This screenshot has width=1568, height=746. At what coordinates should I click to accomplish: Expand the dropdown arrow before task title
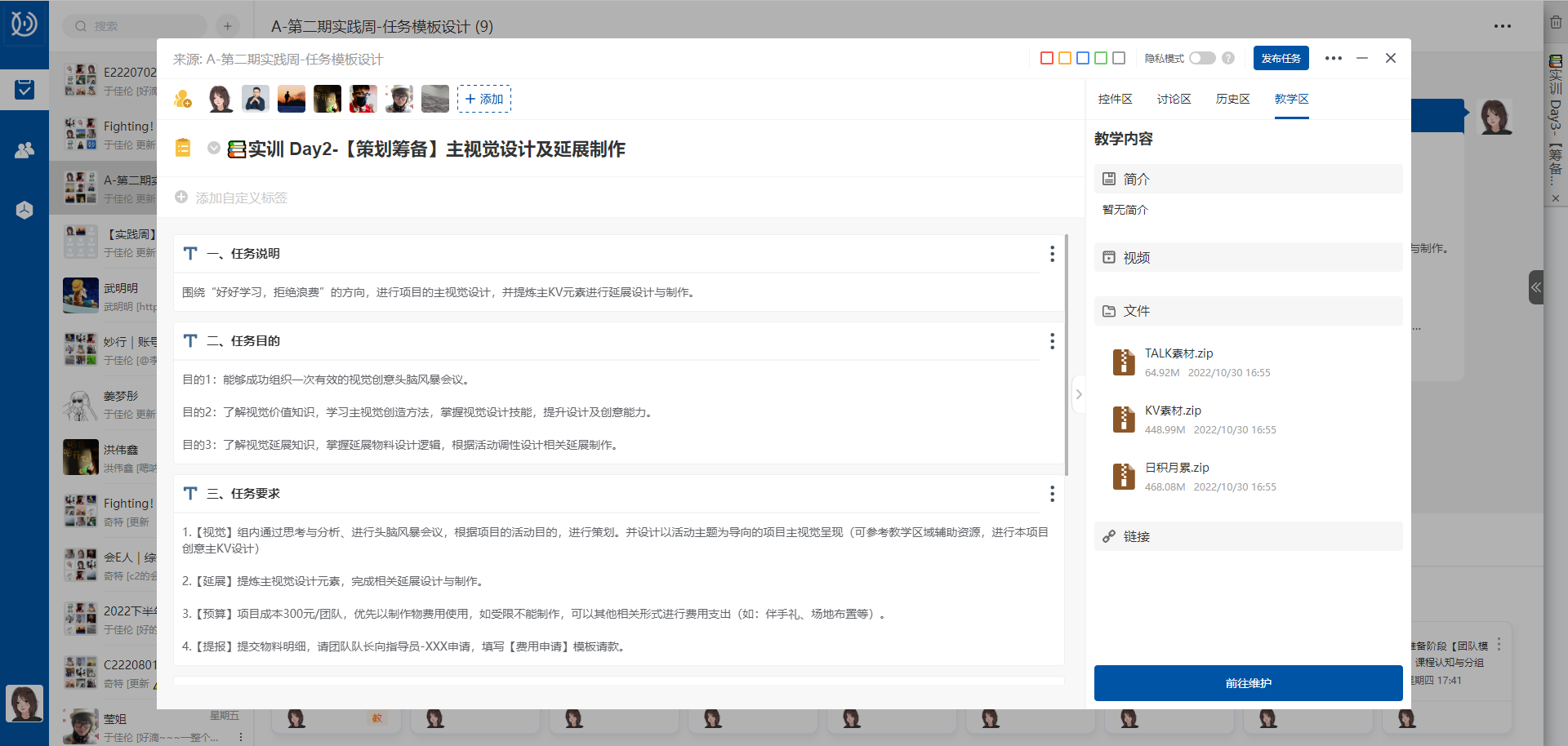(214, 149)
